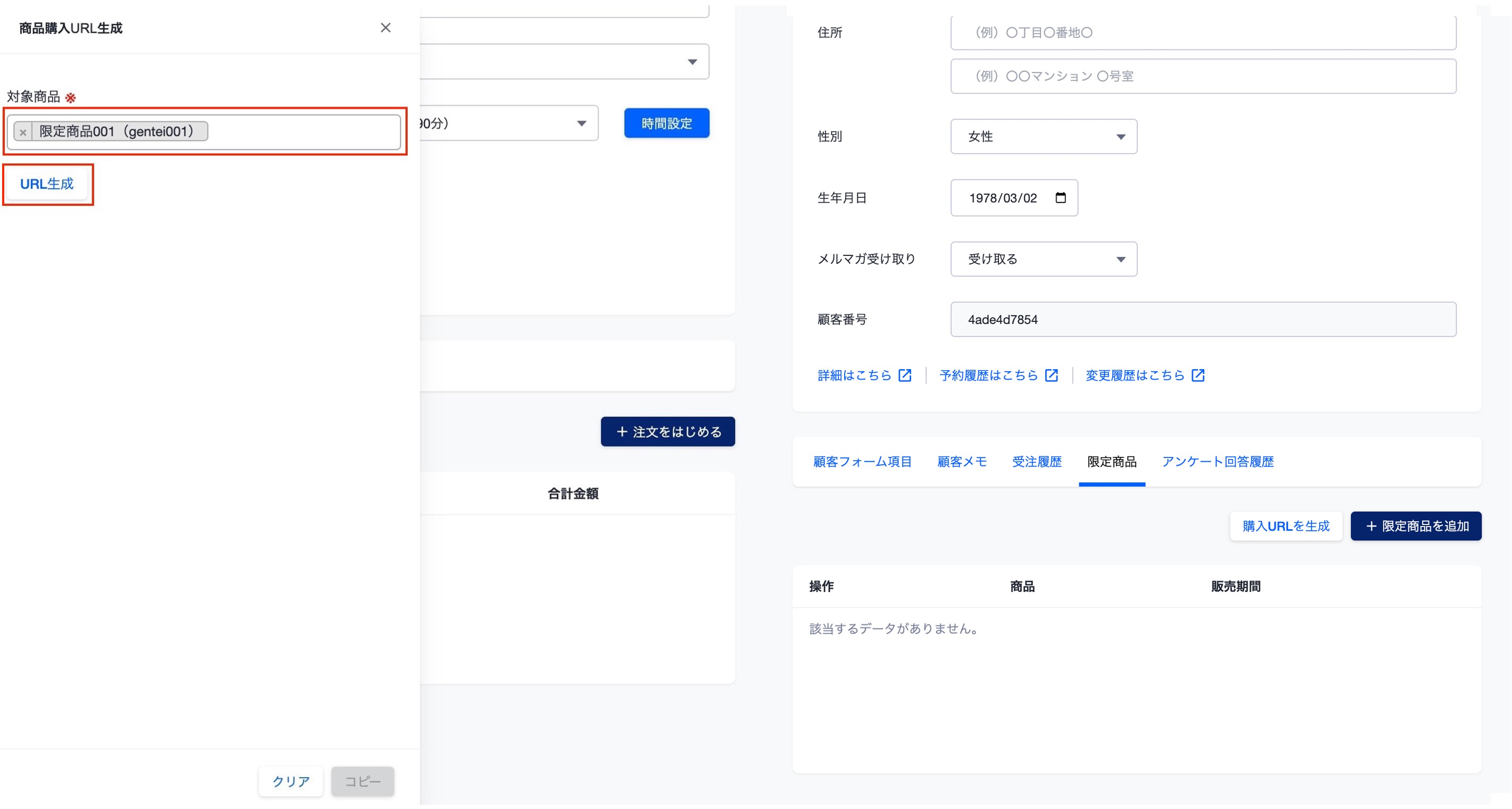1512x809 pixels.
Task: Open the 予約履歴はこちら link
Action: 989,376
